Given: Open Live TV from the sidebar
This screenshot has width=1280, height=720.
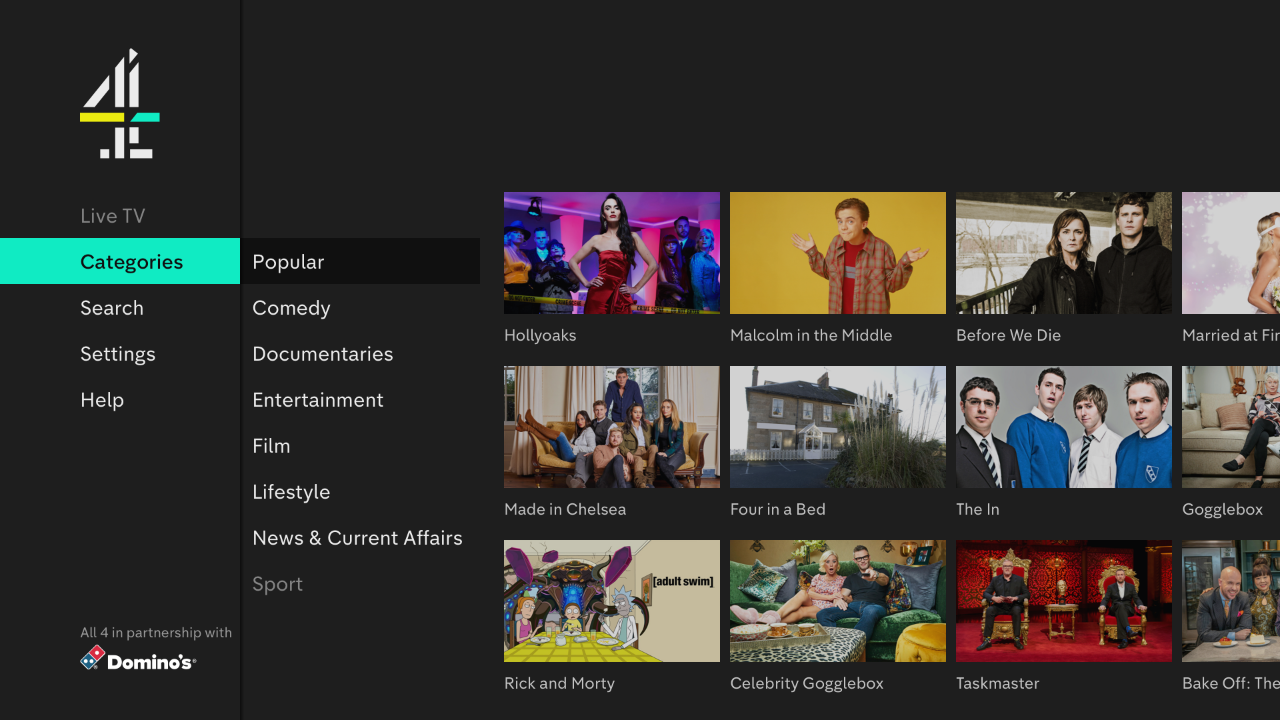Looking at the screenshot, I should click(x=112, y=215).
